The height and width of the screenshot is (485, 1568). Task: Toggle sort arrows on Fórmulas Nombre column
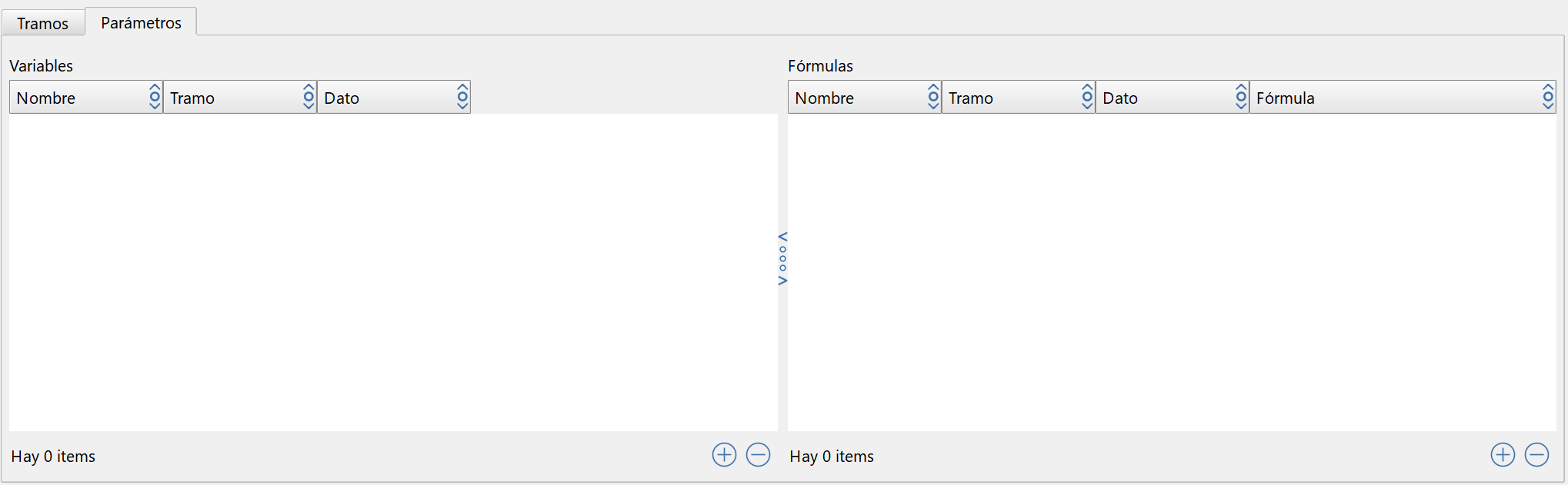[933, 97]
